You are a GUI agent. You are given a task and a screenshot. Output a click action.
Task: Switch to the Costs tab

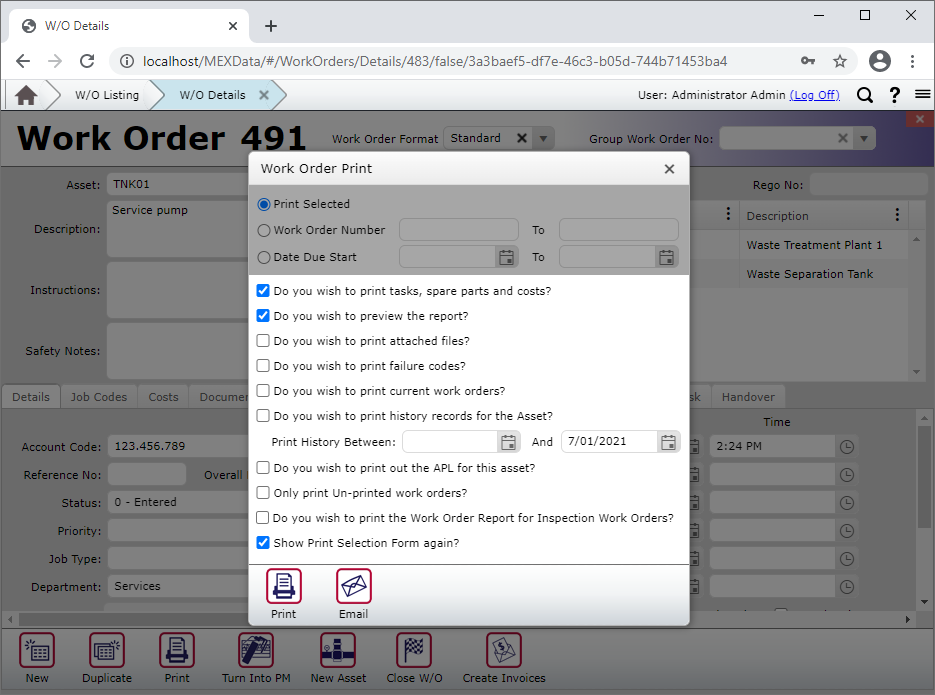(x=162, y=396)
